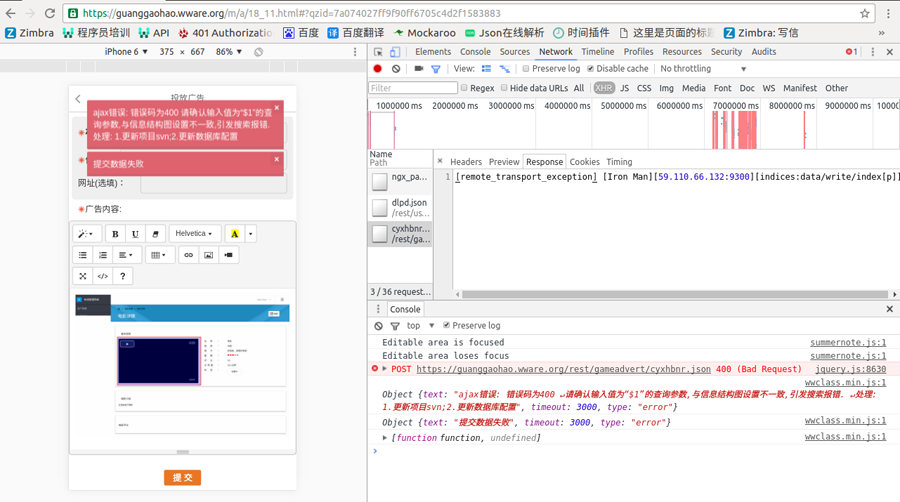
Task: Open the Zimbra bookmark
Action: (29, 33)
